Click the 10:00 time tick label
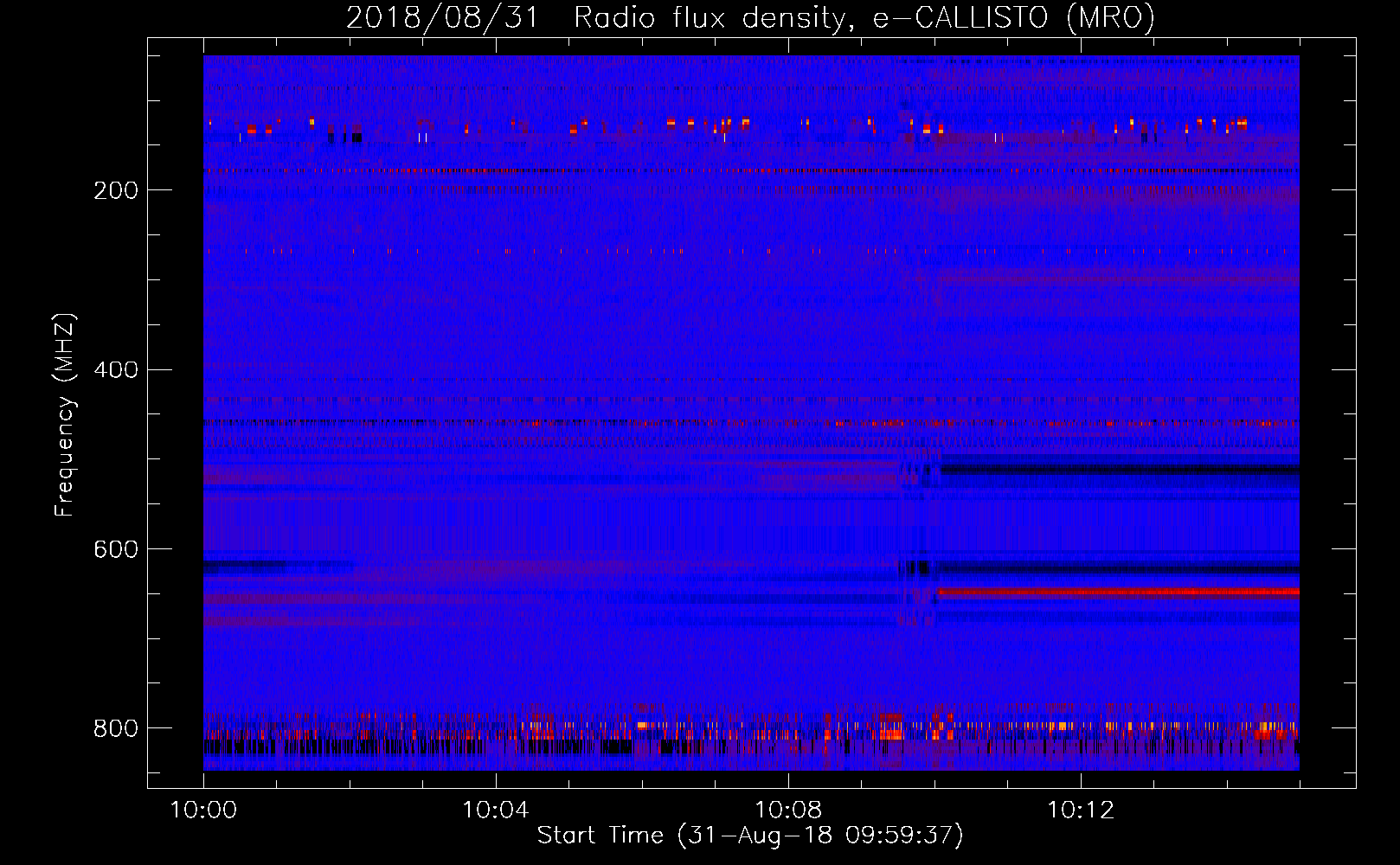1400x865 pixels. click(x=203, y=811)
